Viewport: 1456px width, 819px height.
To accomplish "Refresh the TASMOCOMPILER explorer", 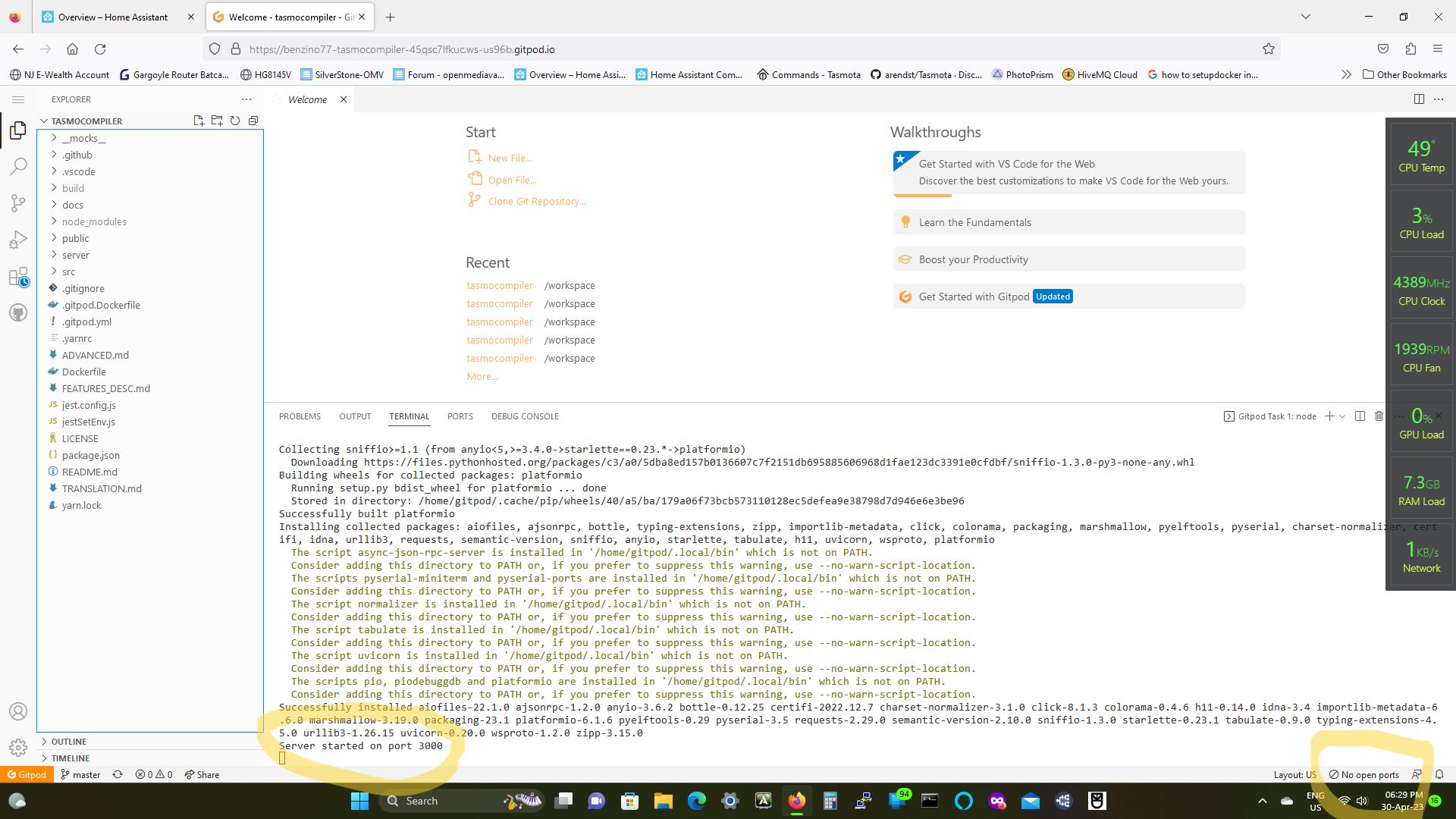I will coord(235,121).
